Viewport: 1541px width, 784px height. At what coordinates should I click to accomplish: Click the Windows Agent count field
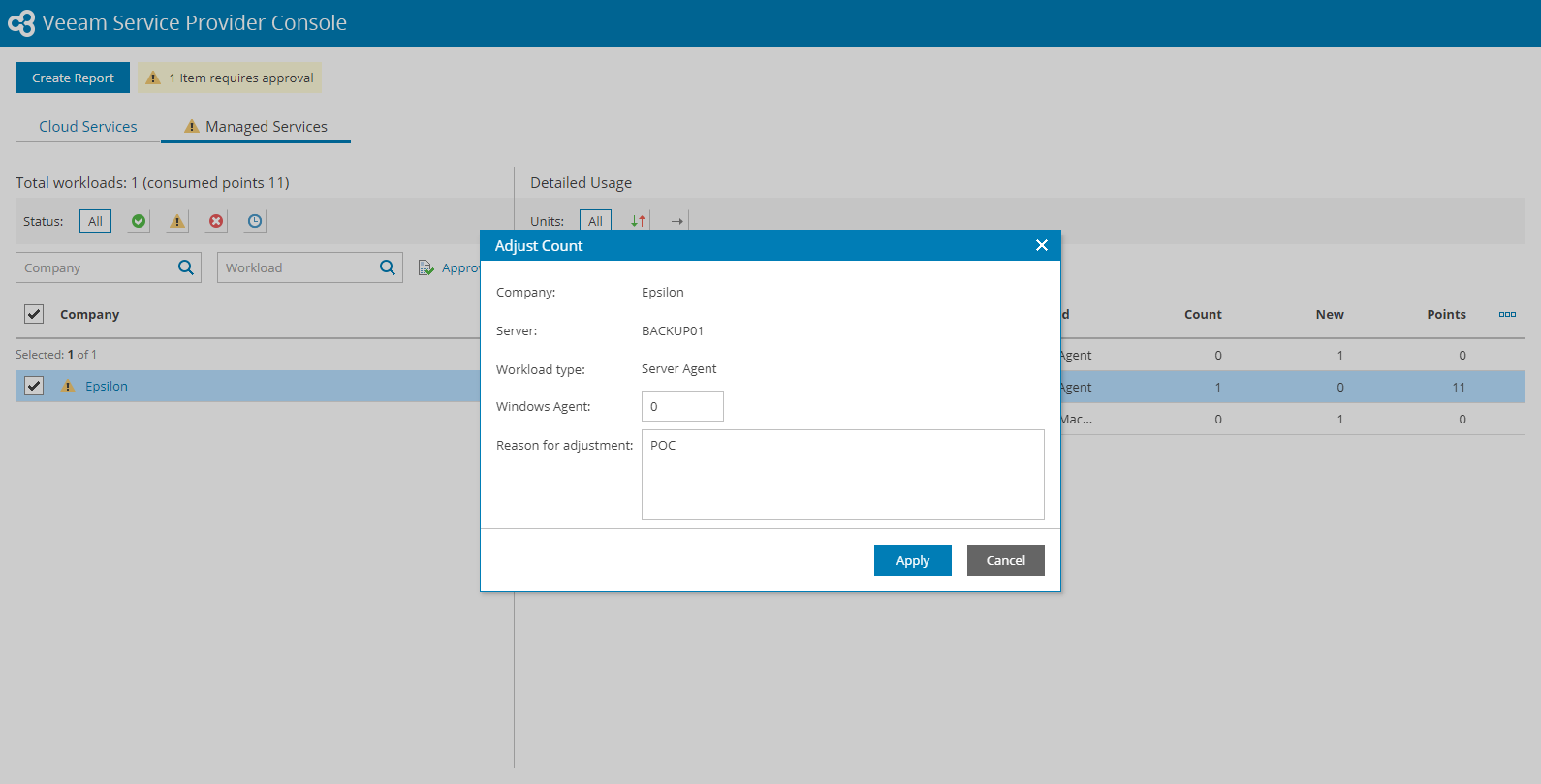(682, 406)
